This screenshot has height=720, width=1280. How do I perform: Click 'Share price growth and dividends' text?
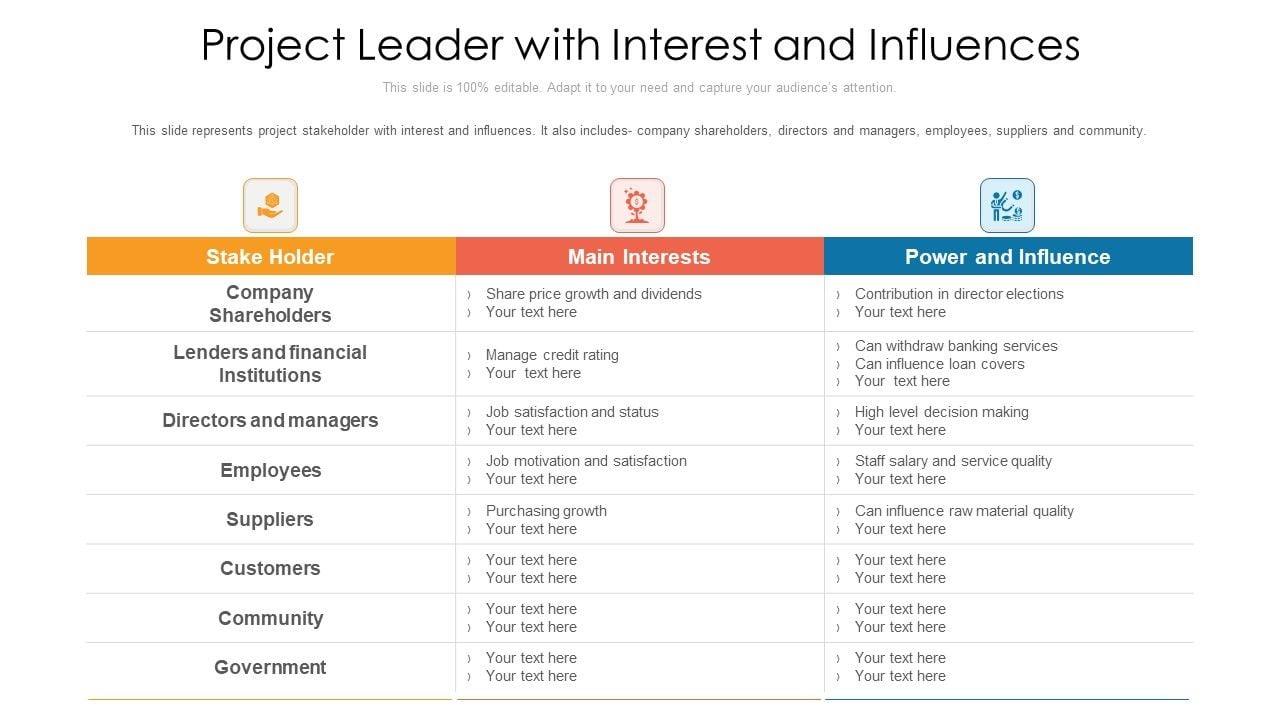(x=593, y=294)
